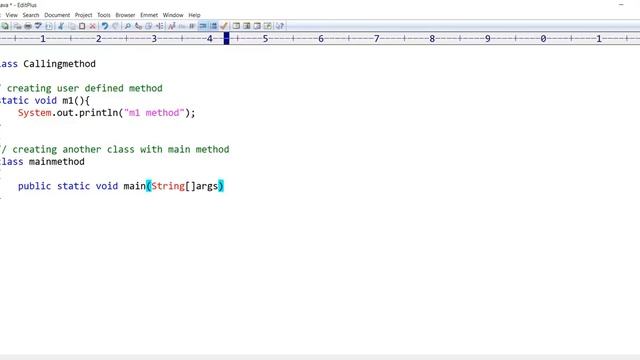The image size is (640, 360).
Task: Click the class name 'mainmethod'
Action: (57, 162)
